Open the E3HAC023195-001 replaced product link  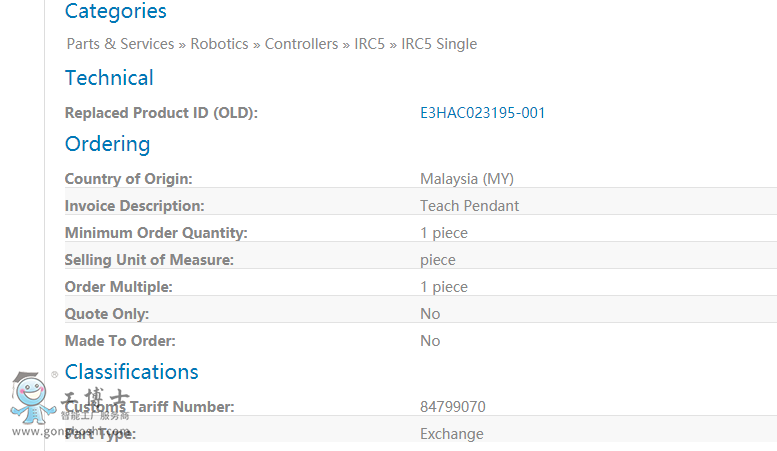[x=483, y=113]
